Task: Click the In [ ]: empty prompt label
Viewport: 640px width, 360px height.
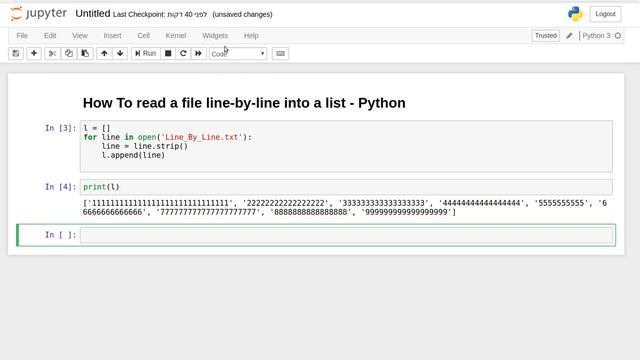Action: point(60,235)
